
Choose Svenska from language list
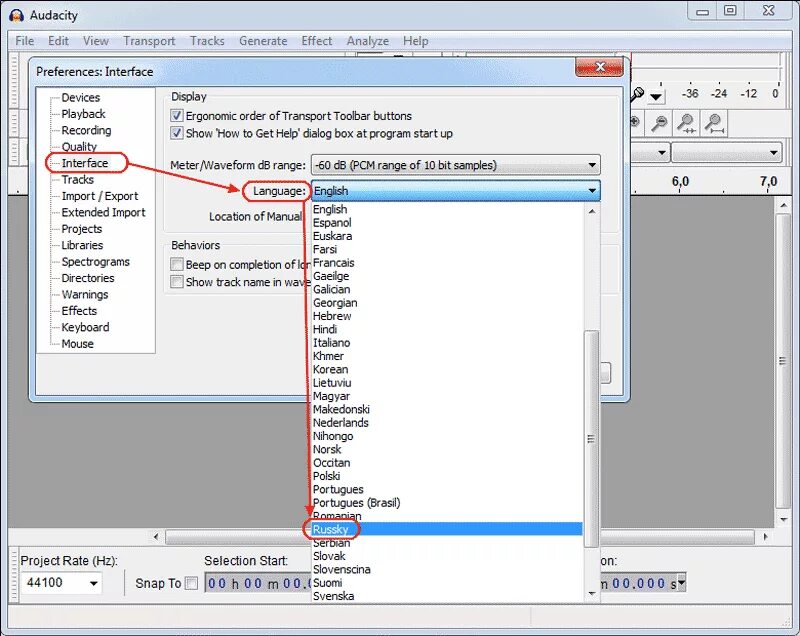point(447,596)
